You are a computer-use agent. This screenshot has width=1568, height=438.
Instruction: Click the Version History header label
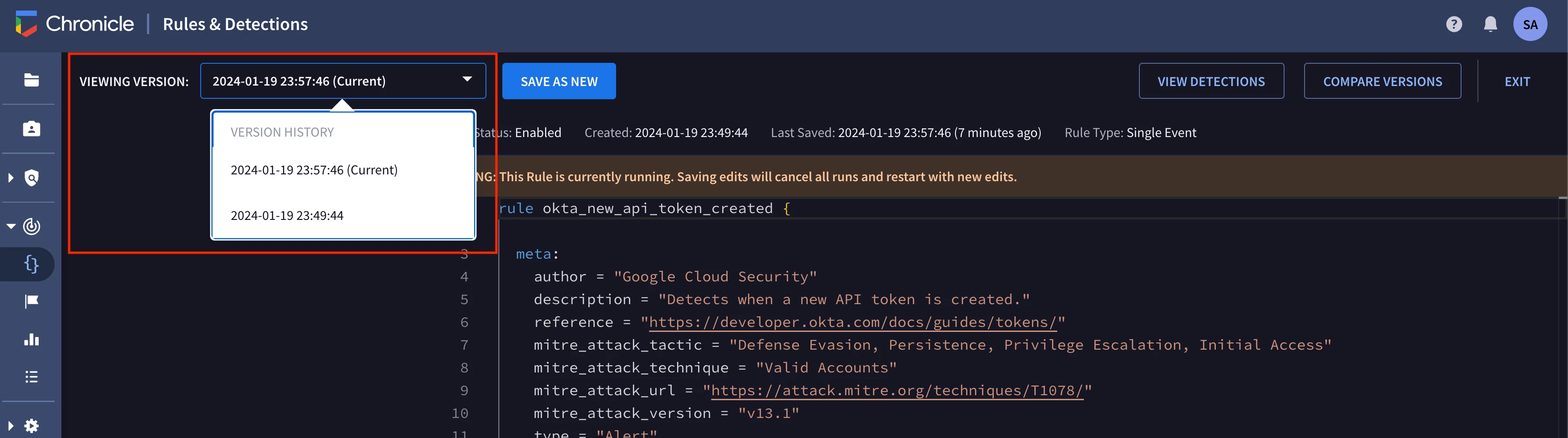(282, 132)
